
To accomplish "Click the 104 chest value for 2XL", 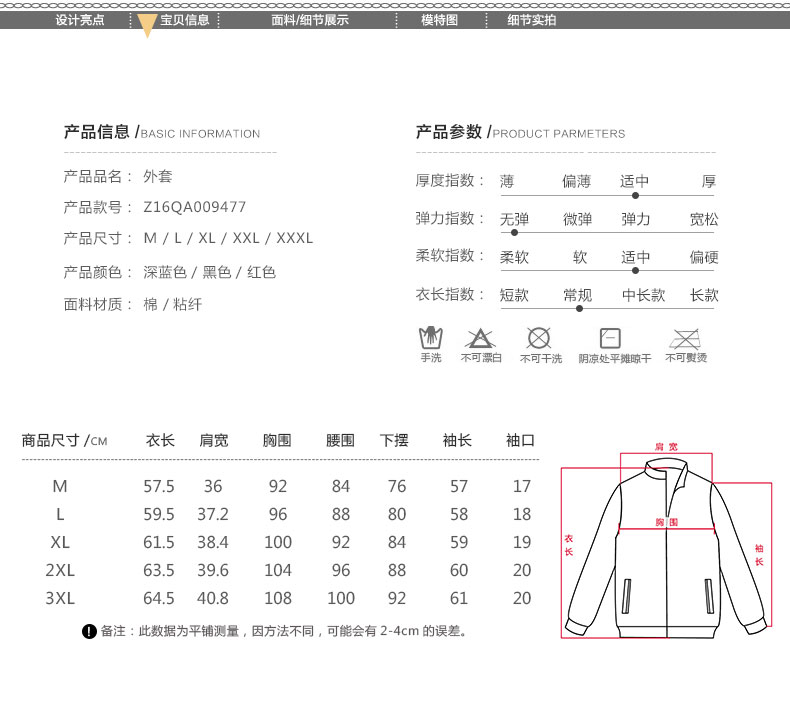I will [x=278, y=570].
